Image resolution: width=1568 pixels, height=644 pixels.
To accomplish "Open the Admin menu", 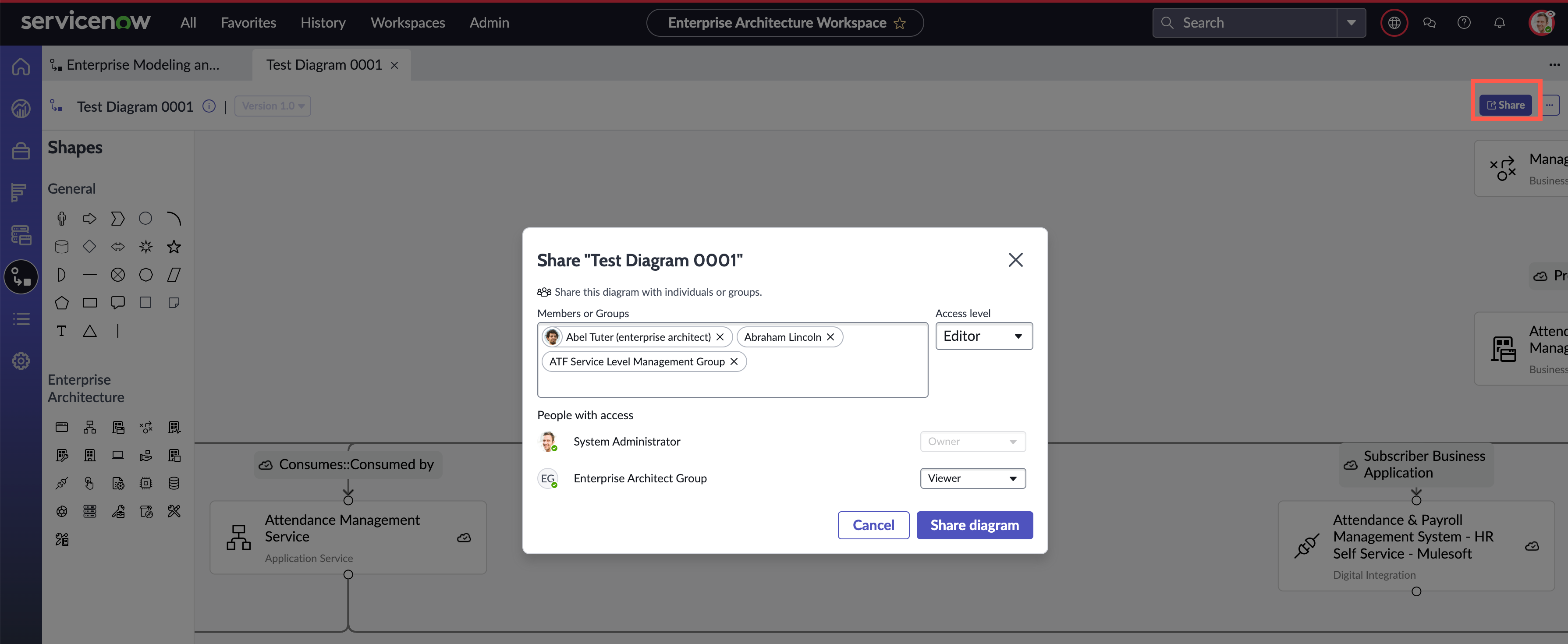I will click(x=490, y=23).
